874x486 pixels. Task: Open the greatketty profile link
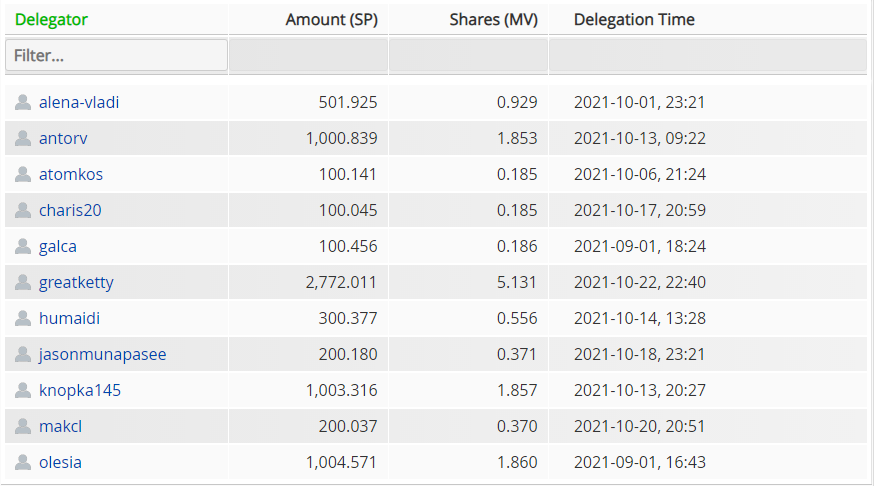tap(76, 283)
